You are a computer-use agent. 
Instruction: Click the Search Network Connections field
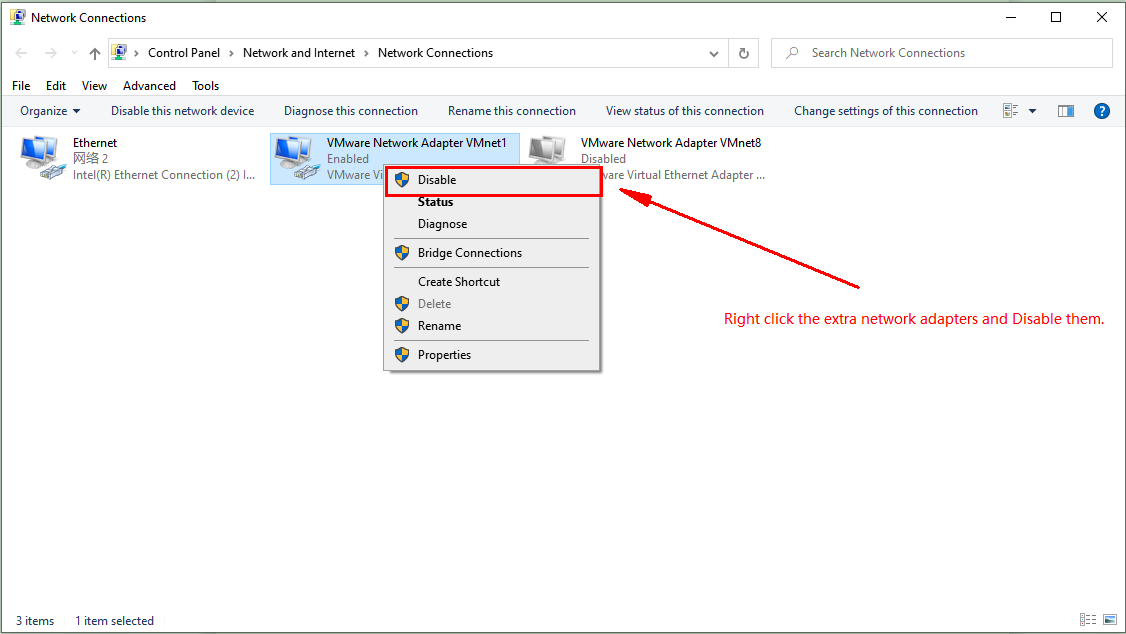tap(941, 53)
